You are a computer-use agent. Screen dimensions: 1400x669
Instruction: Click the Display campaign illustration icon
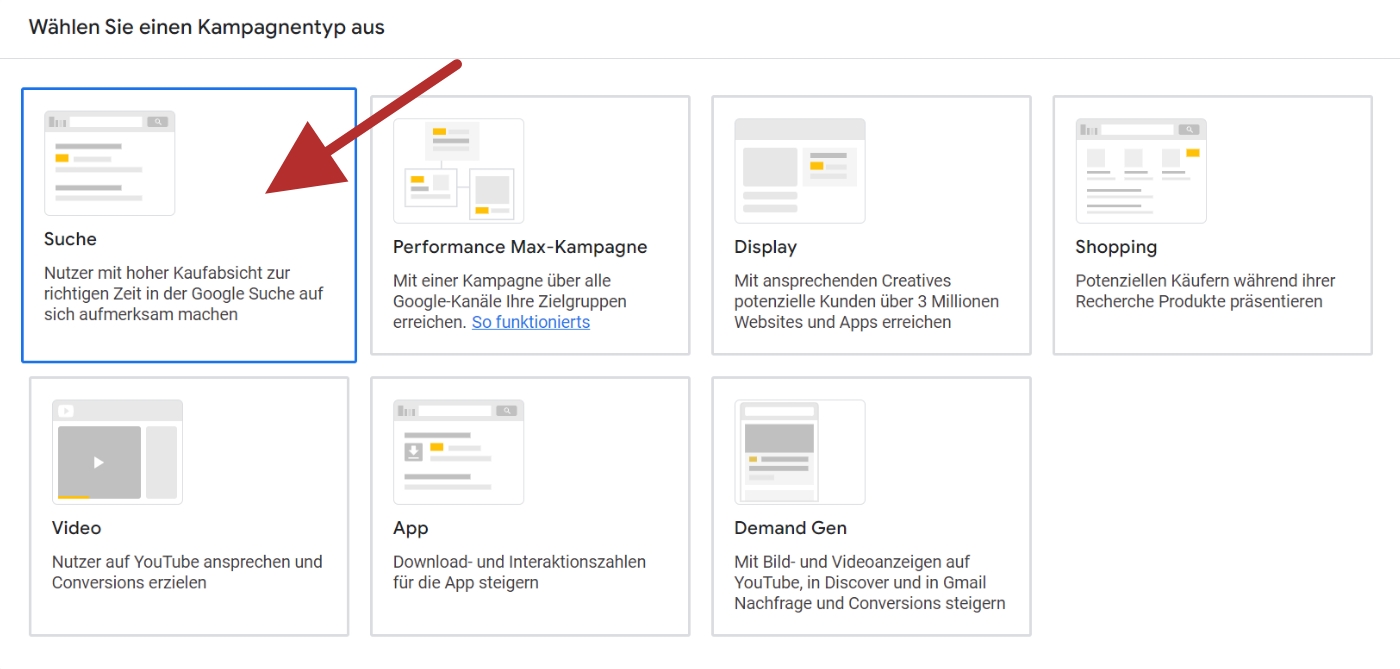click(799, 170)
